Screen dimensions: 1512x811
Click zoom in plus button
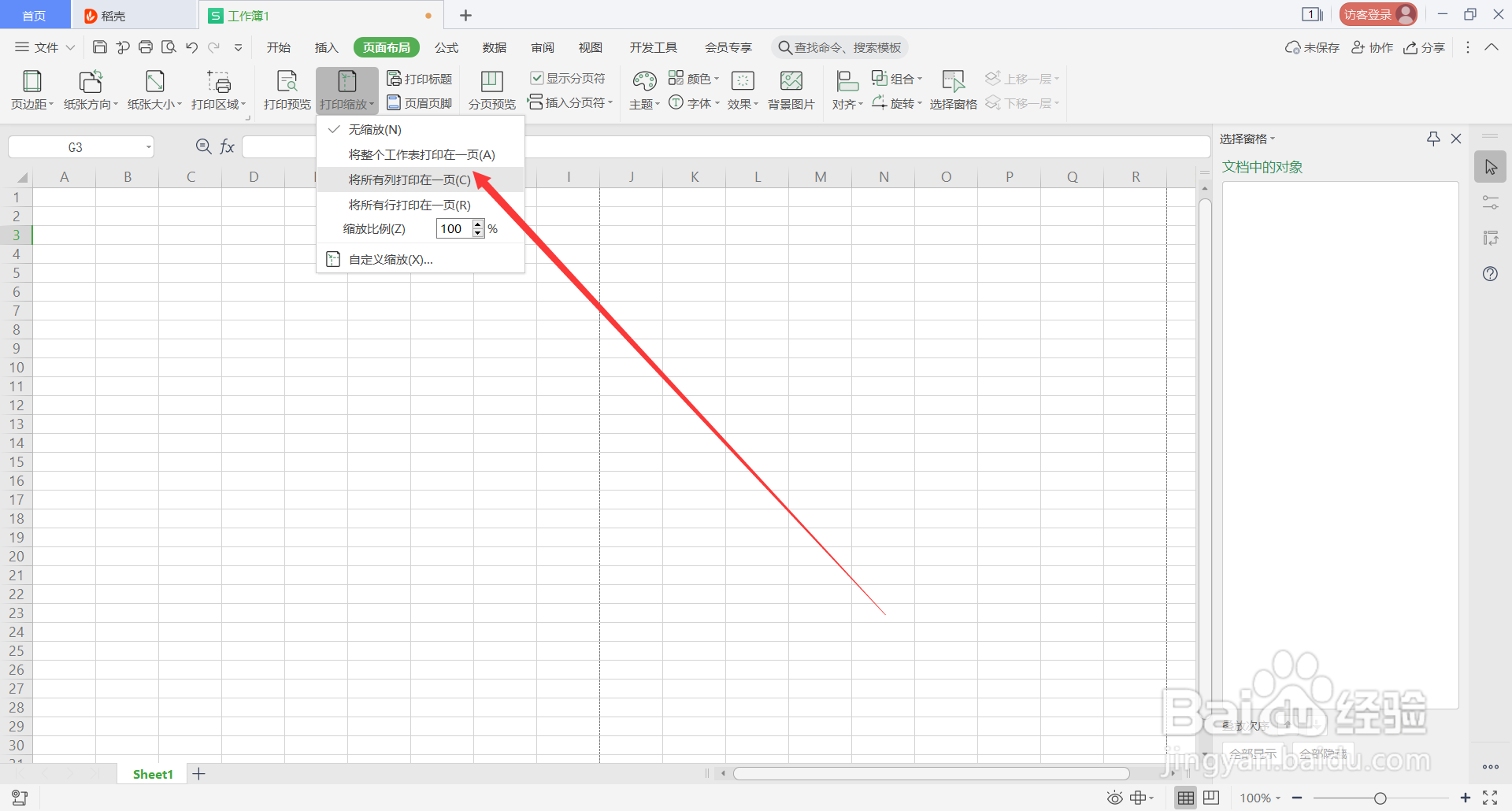coord(1465,798)
